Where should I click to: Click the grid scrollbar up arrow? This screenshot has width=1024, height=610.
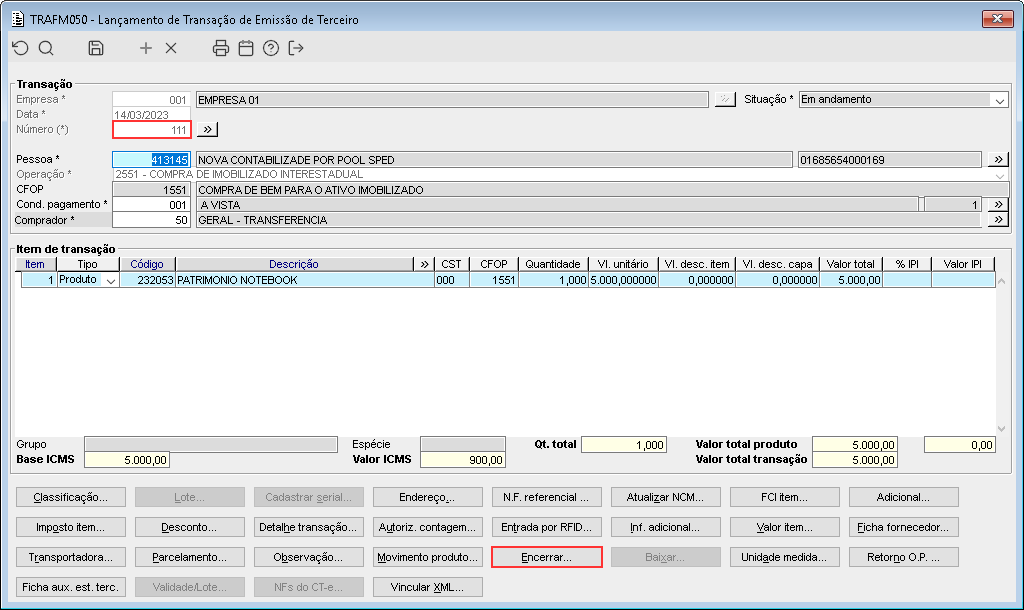tap(1002, 281)
